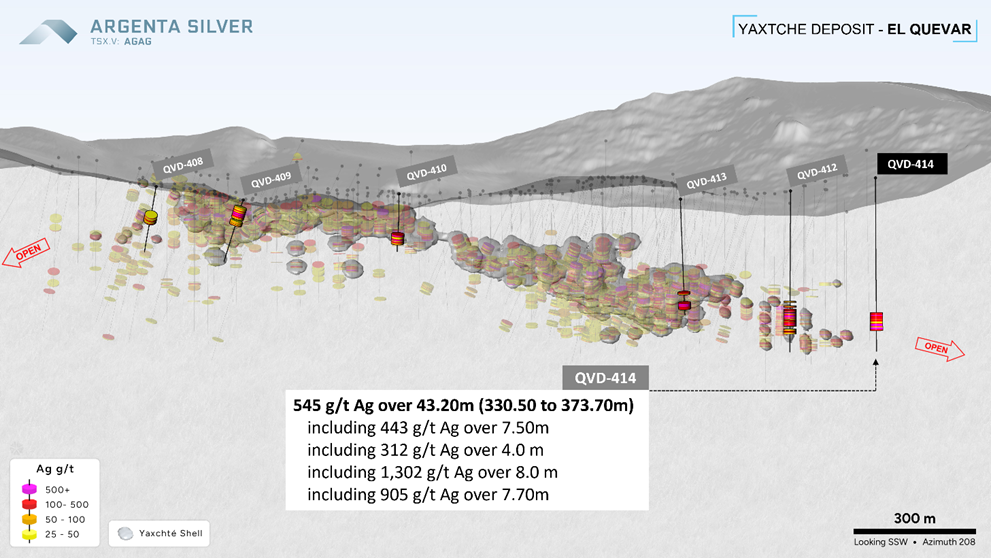
Task: Select the QVD-410 drill hole label
Action: [427, 172]
